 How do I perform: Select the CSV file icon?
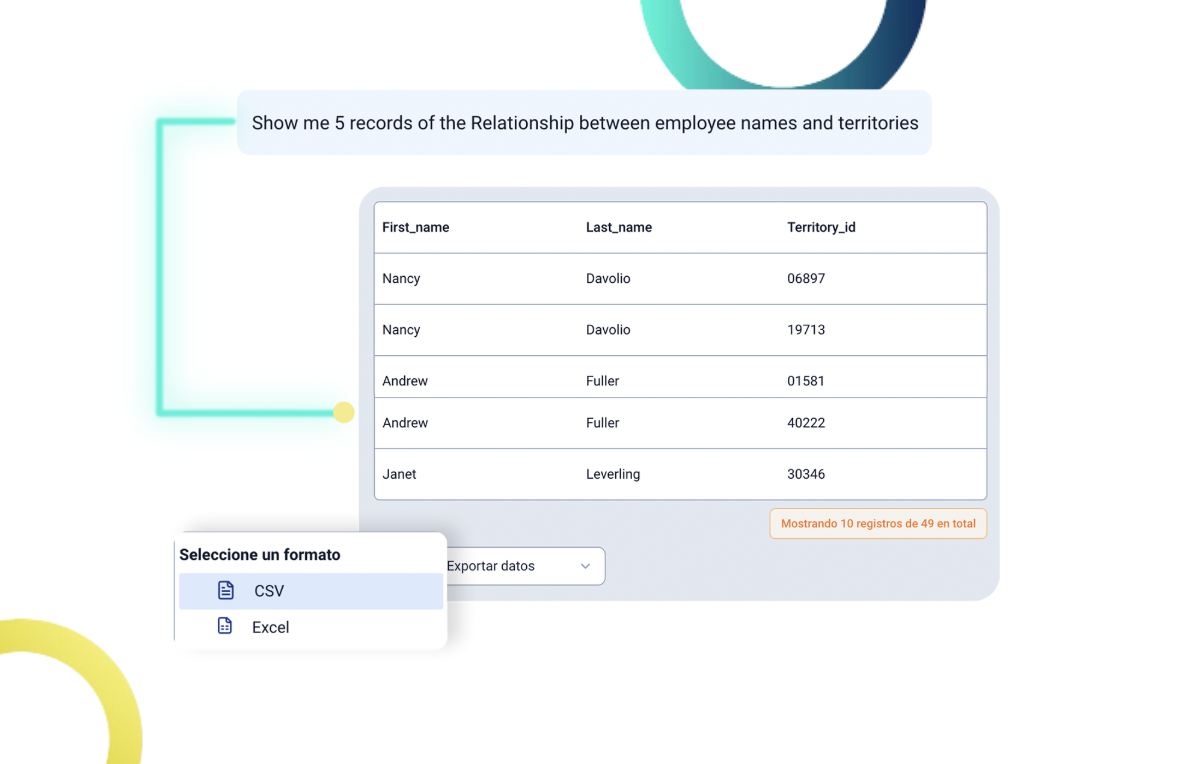pos(225,590)
